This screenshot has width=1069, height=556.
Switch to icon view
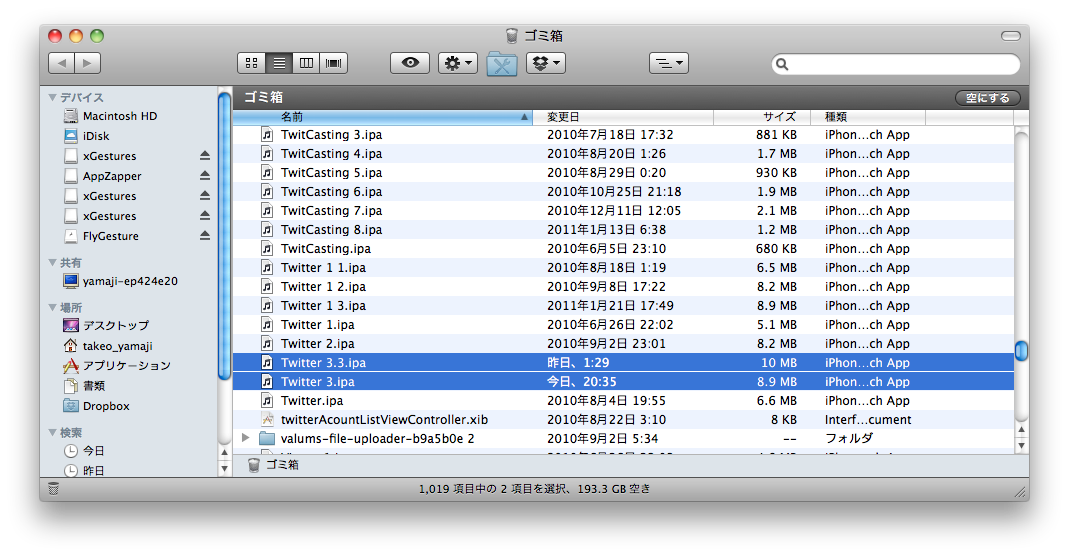point(252,63)
